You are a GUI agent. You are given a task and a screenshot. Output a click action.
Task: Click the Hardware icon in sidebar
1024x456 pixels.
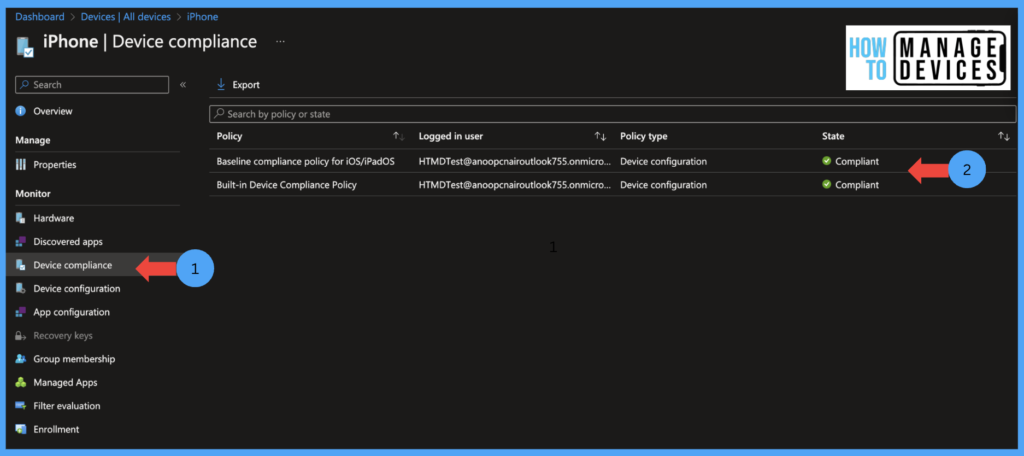click(x=20, y=218)
